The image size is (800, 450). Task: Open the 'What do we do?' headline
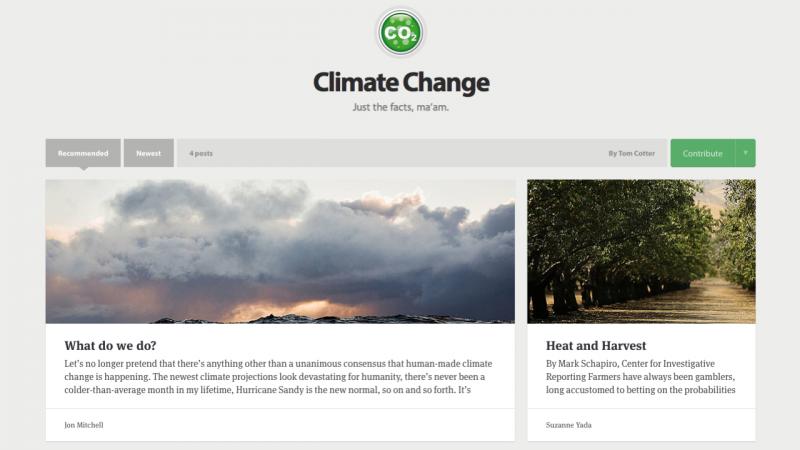110,346
